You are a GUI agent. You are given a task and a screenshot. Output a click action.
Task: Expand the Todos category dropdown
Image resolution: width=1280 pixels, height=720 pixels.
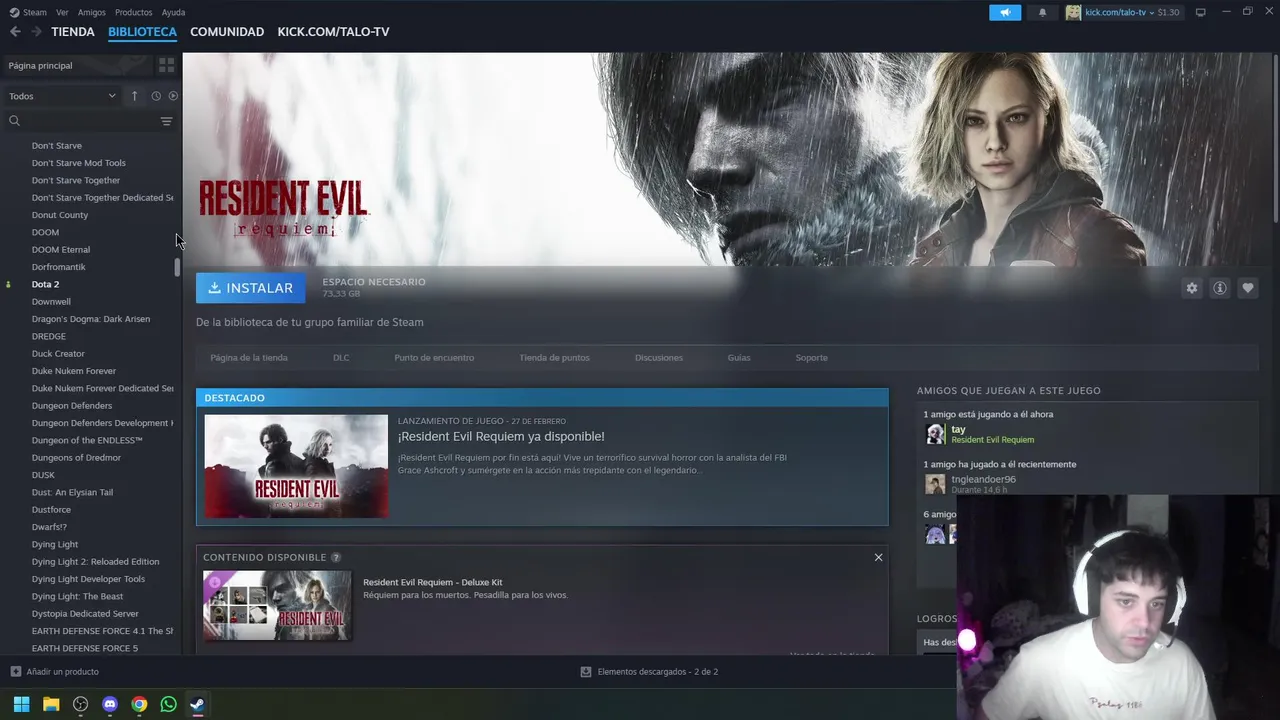tap(62, 96)
